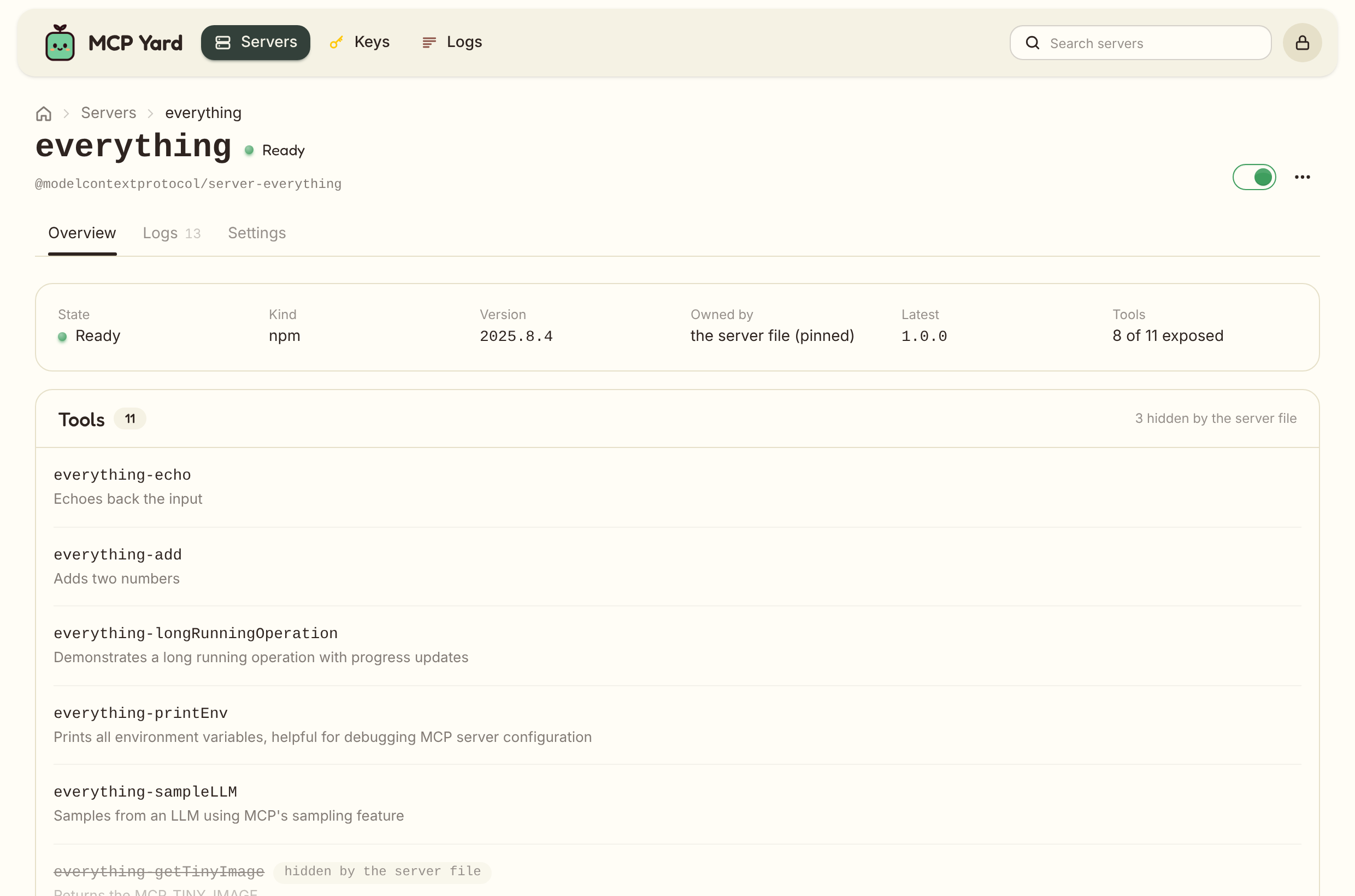Click the '8 of 11 exposed' text

tap(1168, 336)
